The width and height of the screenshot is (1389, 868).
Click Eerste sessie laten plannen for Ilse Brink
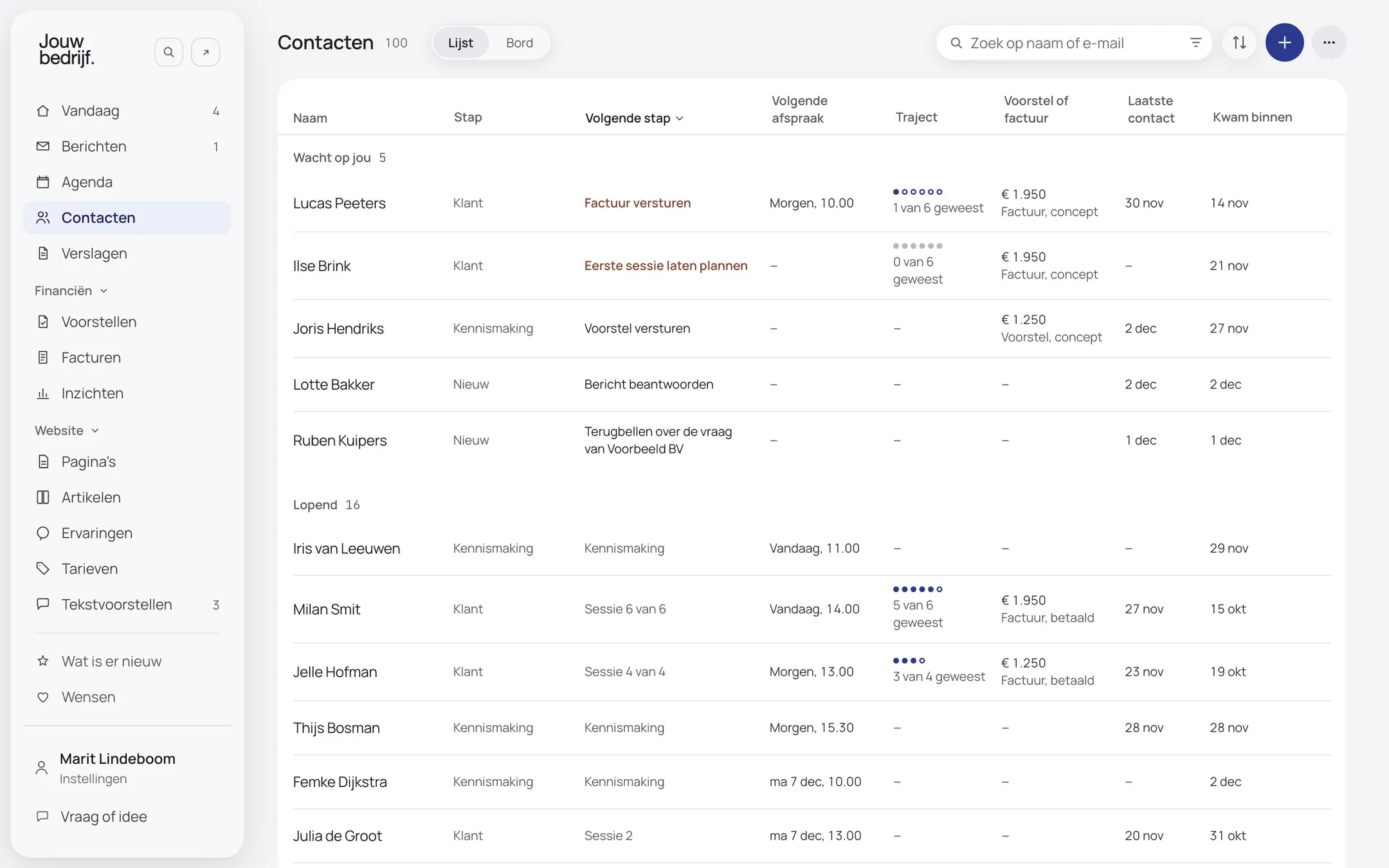[666, 266]
